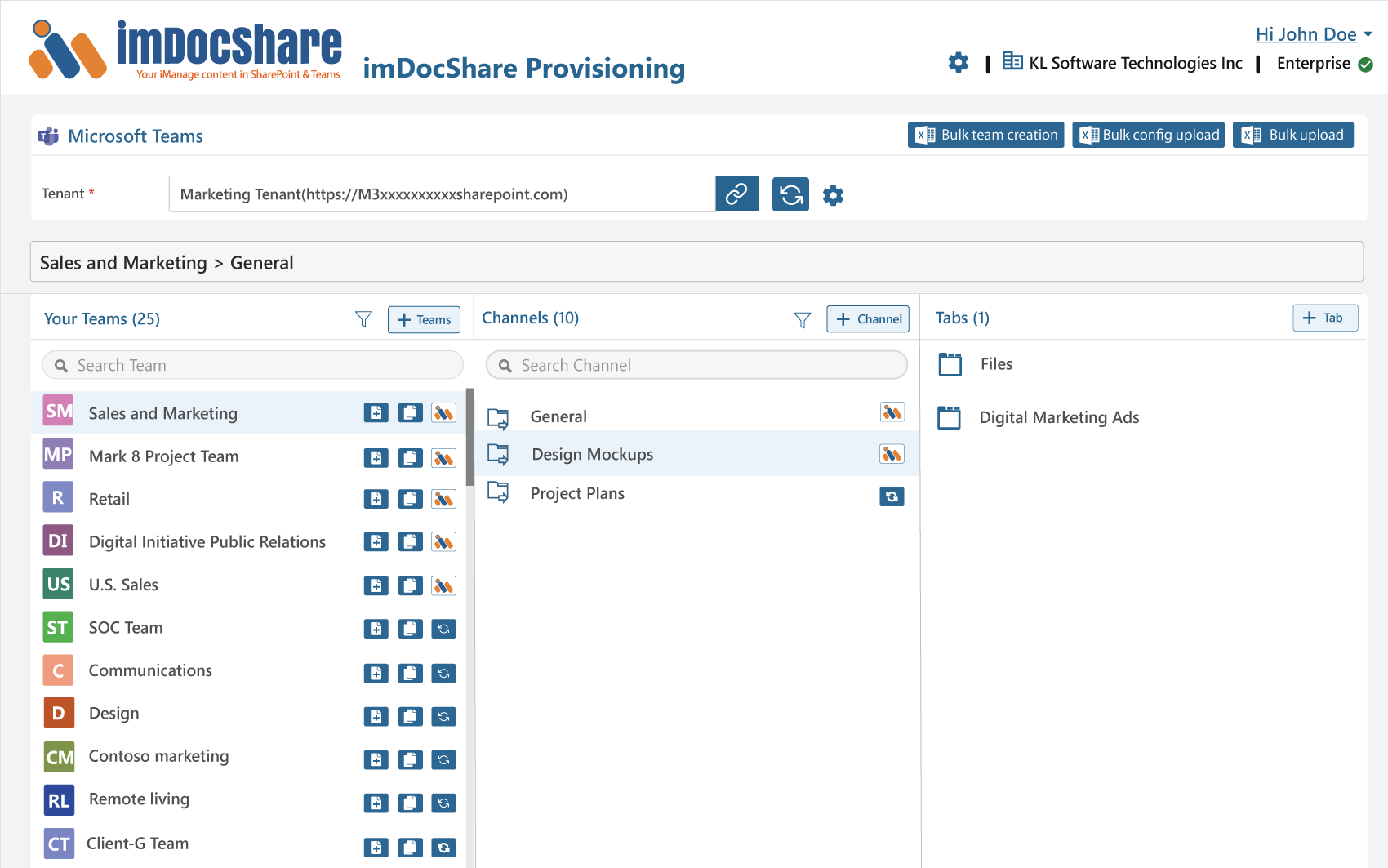Add a new team with Teams button
This screenshot has height=868, width=1388.
(424, 319)
